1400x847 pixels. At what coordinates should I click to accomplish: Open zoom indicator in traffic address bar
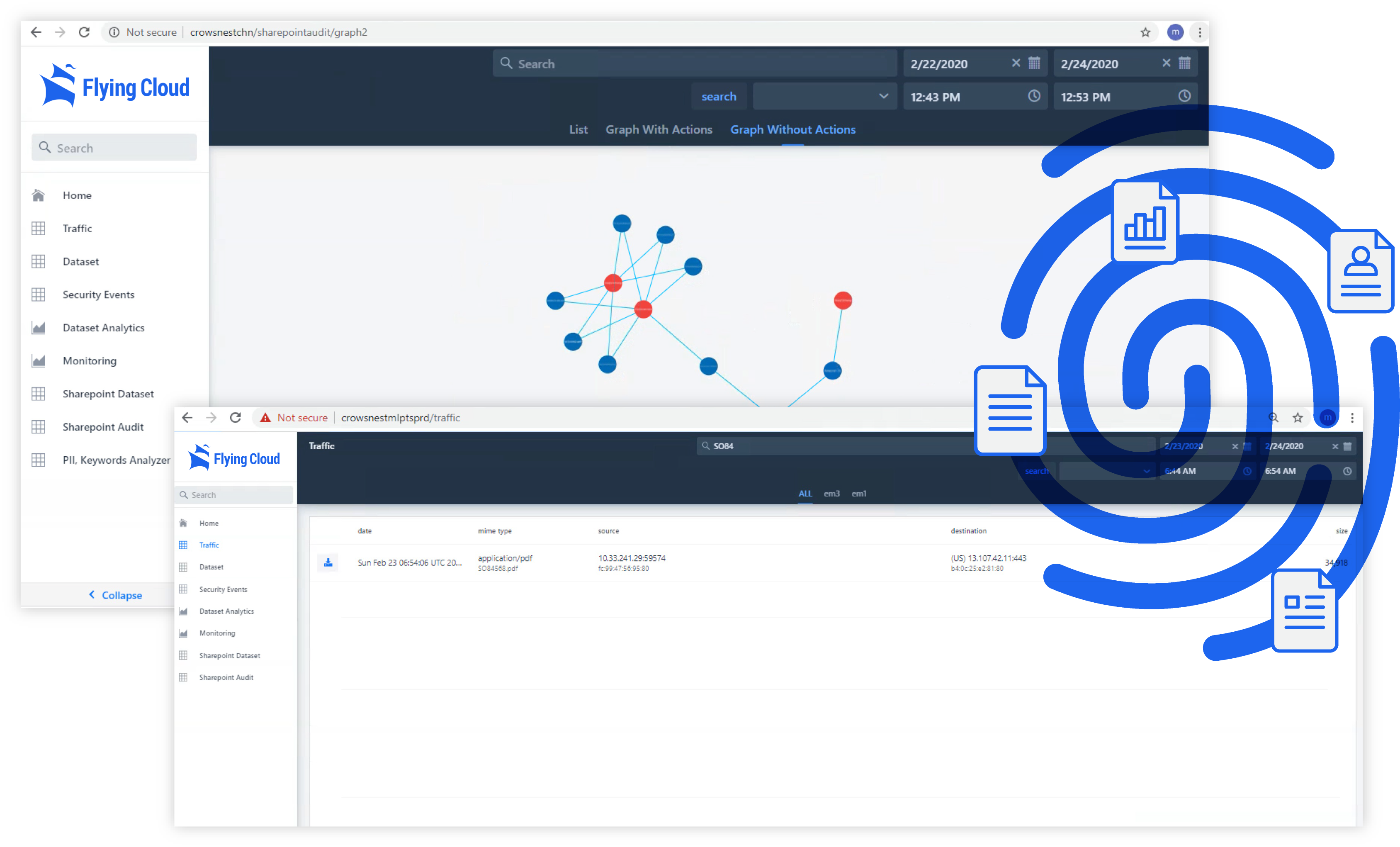point(1273,418)
